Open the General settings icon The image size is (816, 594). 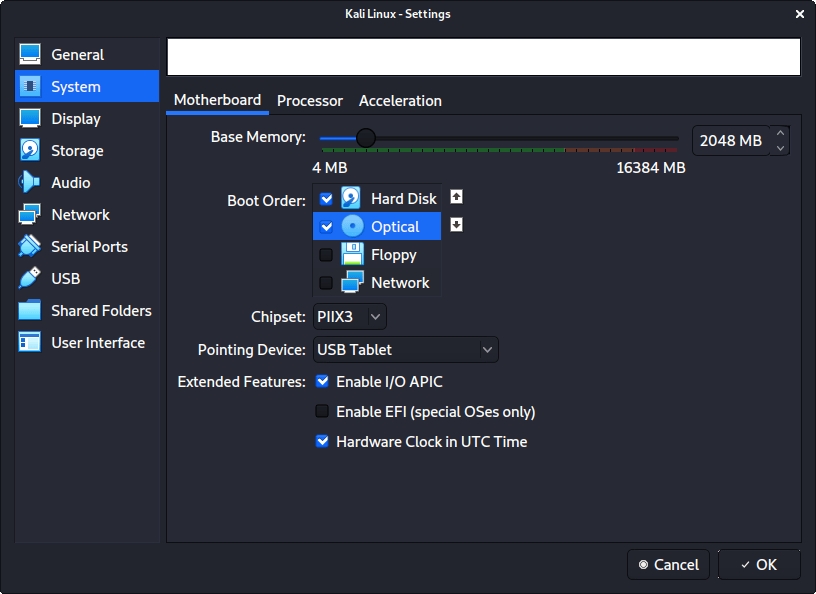tap(30, 55)
